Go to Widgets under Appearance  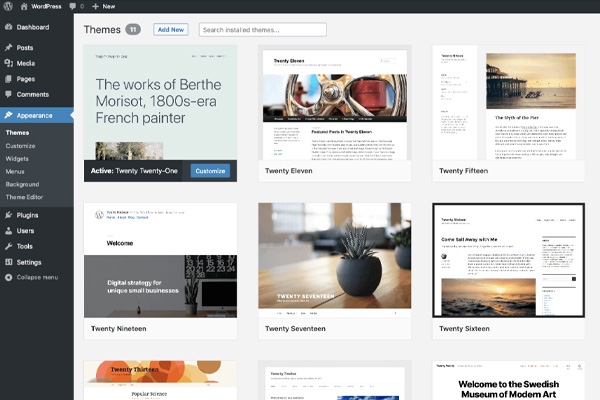(17, 158)
